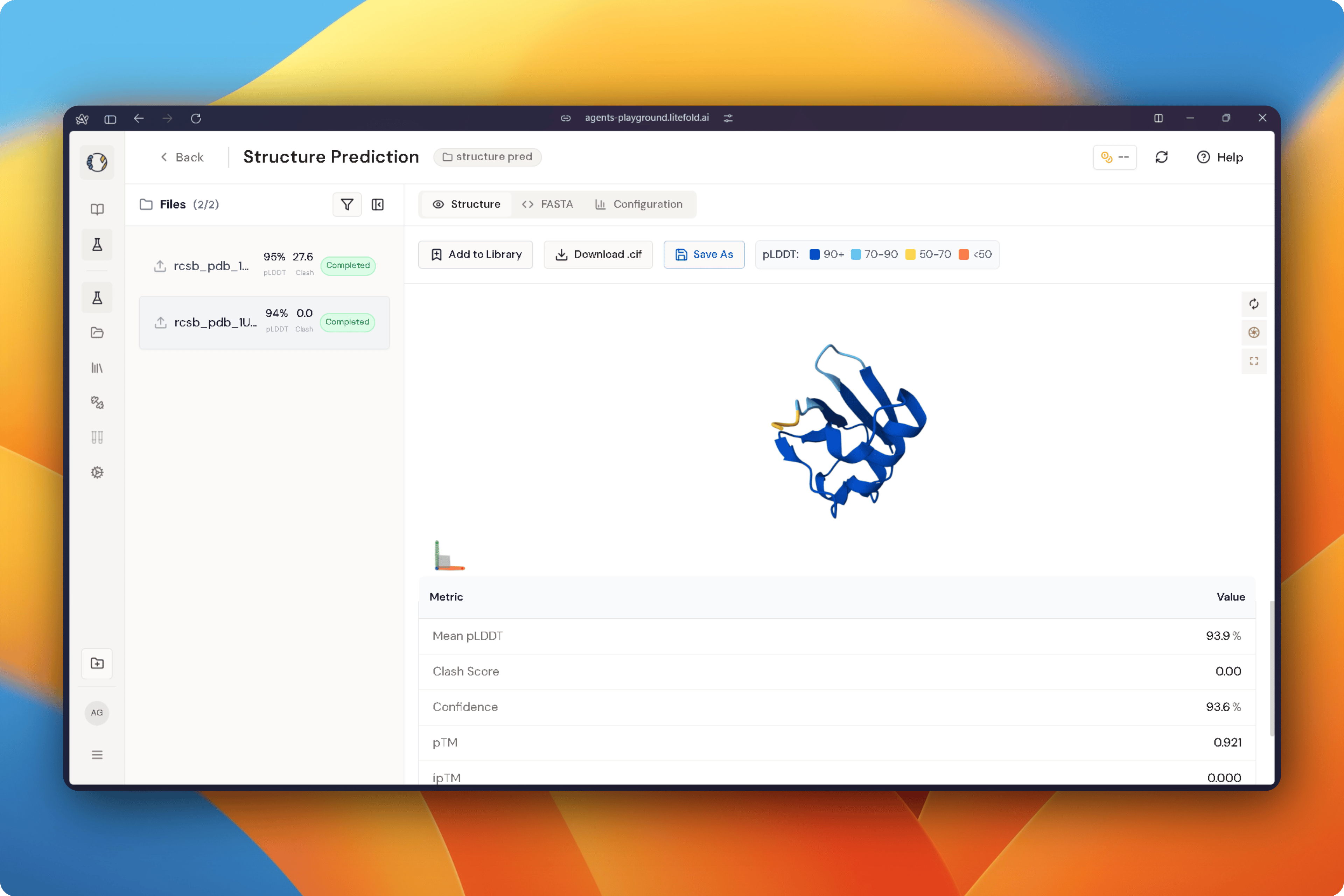Click the structure pred folder tag
Image resolution: width=1344 pixels, height=896 pixels.
[x=488, y=157]
